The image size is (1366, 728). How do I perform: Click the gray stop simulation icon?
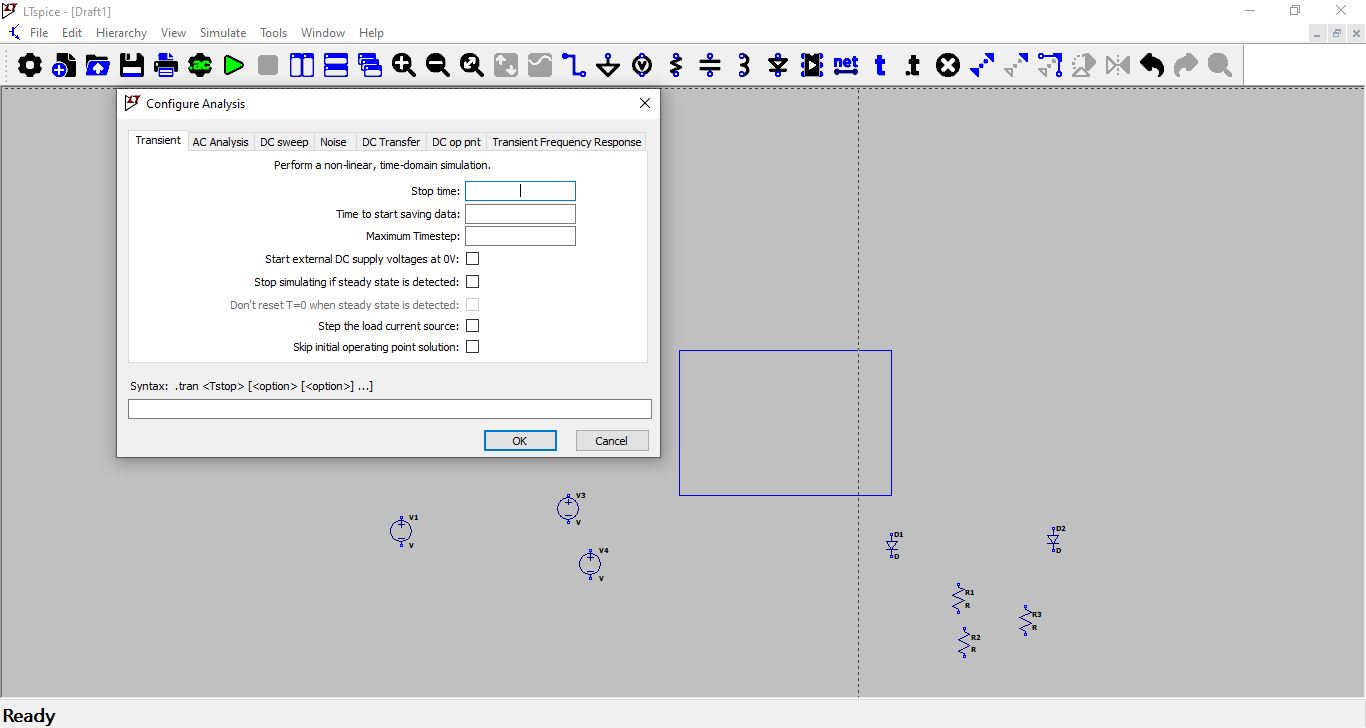point(268,66)
